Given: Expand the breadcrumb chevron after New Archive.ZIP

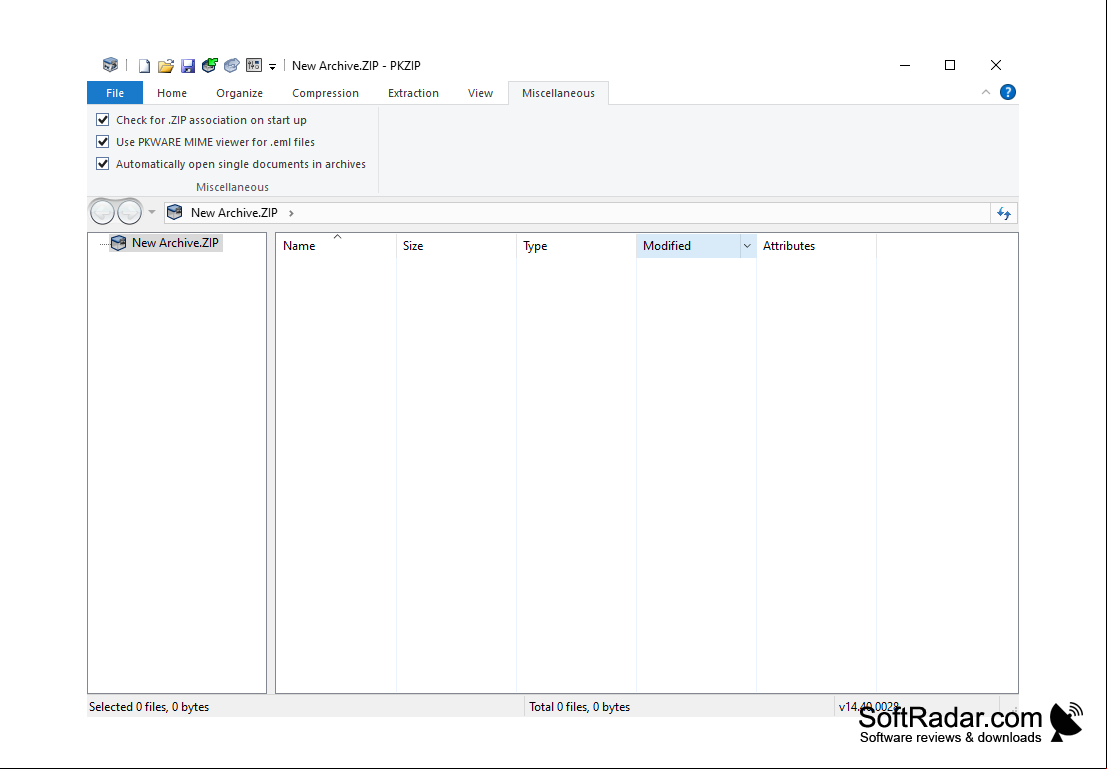Looking at the screenshot, I should (291, 213).
